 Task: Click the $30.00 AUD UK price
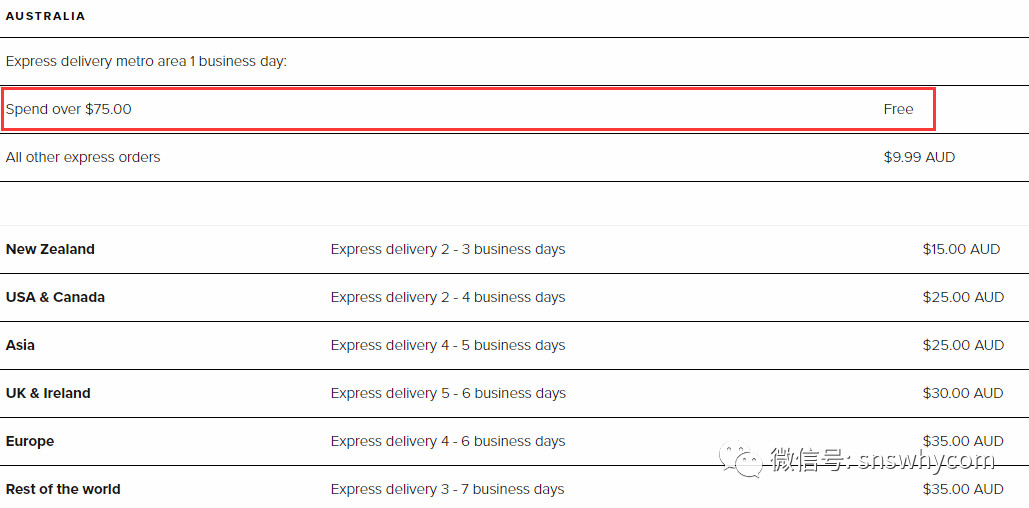963,393
